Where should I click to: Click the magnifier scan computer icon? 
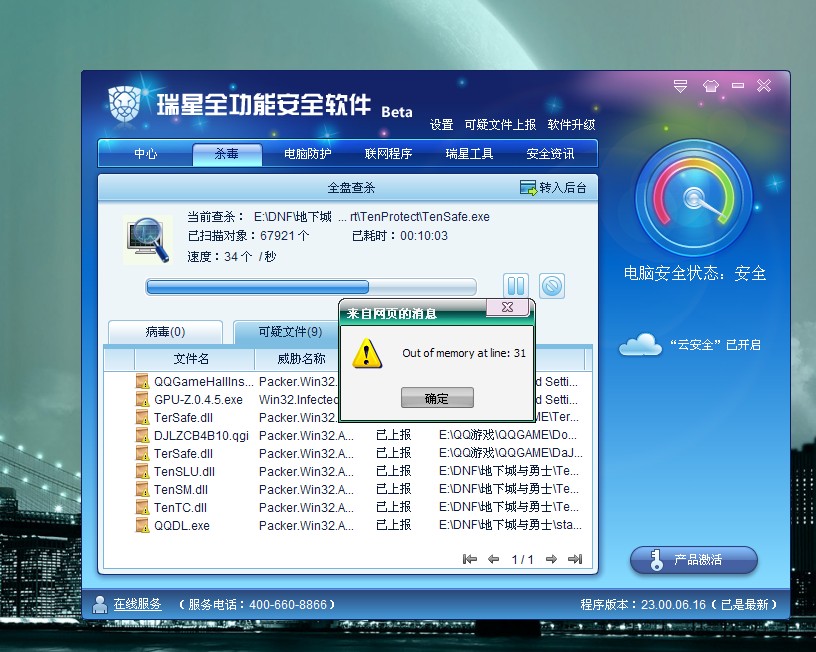pyautogui.click(x=149, y=240)
